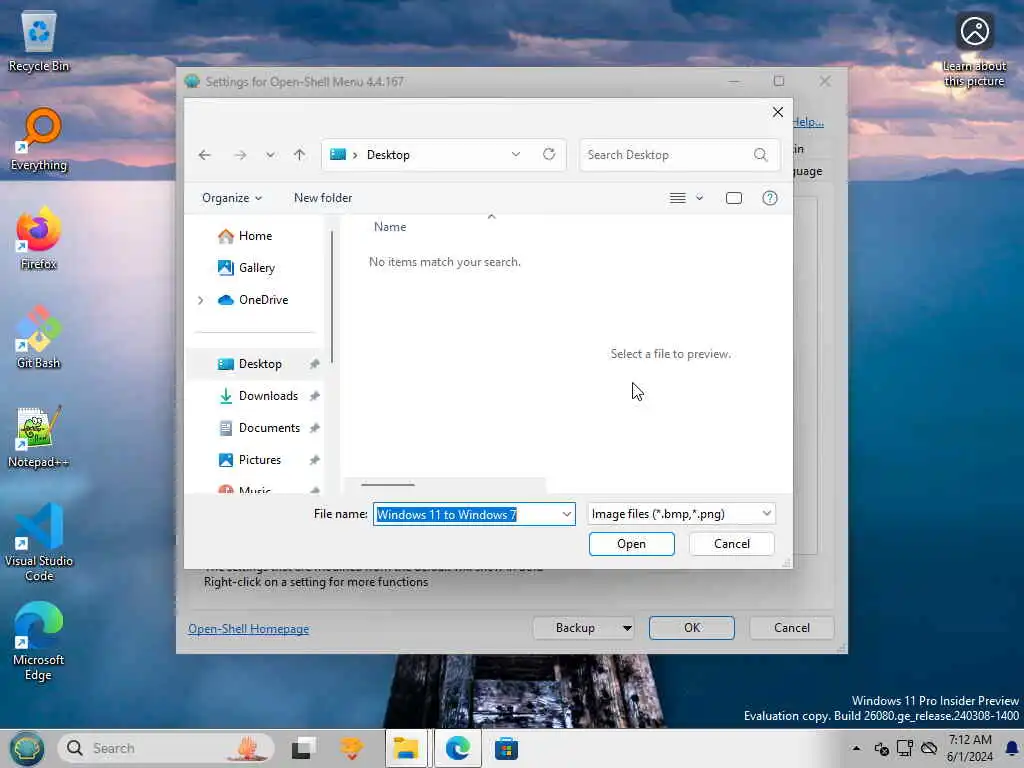Expand the address bar path history dropdown
Viewport: 1024px width, 768px height.
click(x=516, y=154)
